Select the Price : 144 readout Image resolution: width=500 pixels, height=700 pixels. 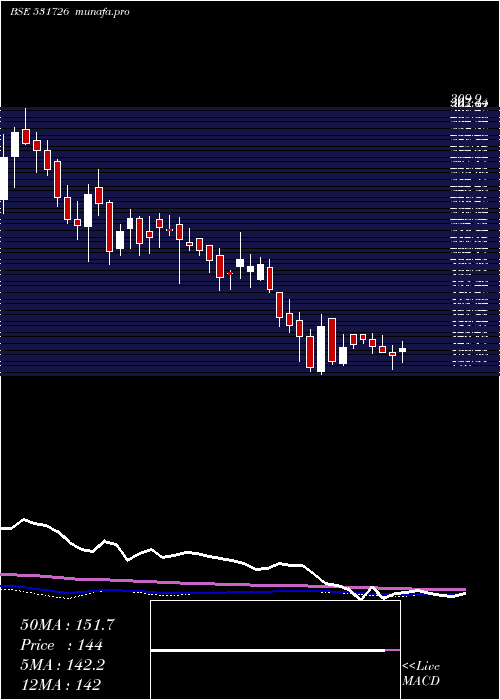coord(62,645)
